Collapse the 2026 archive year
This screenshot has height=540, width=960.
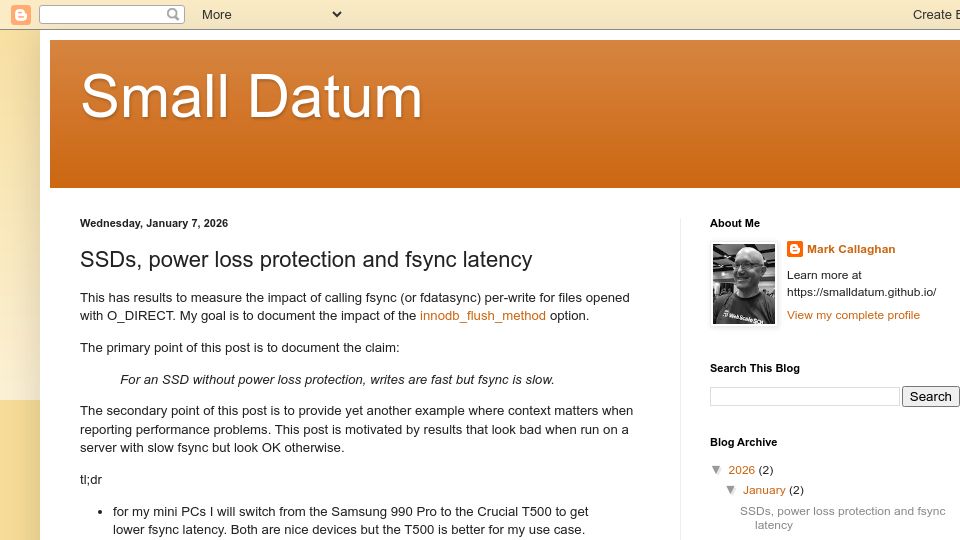[x=716, y=470]
